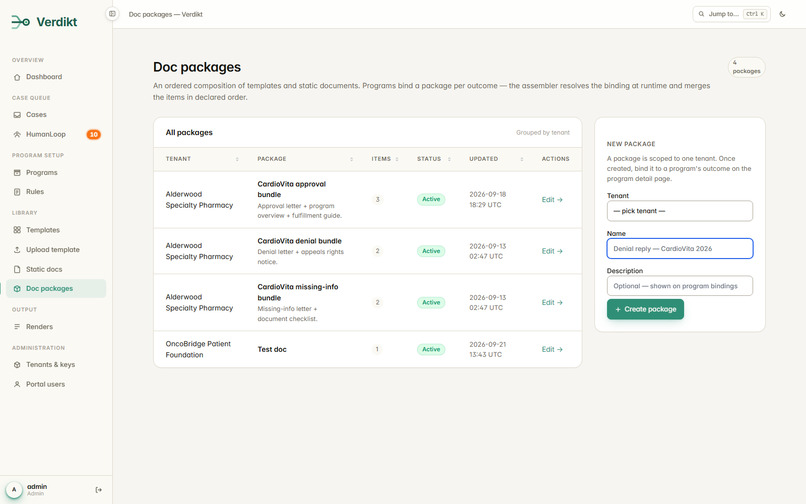Click the HumanLoop icon in sidebar

pyautogui.click(x=17, y=134)
